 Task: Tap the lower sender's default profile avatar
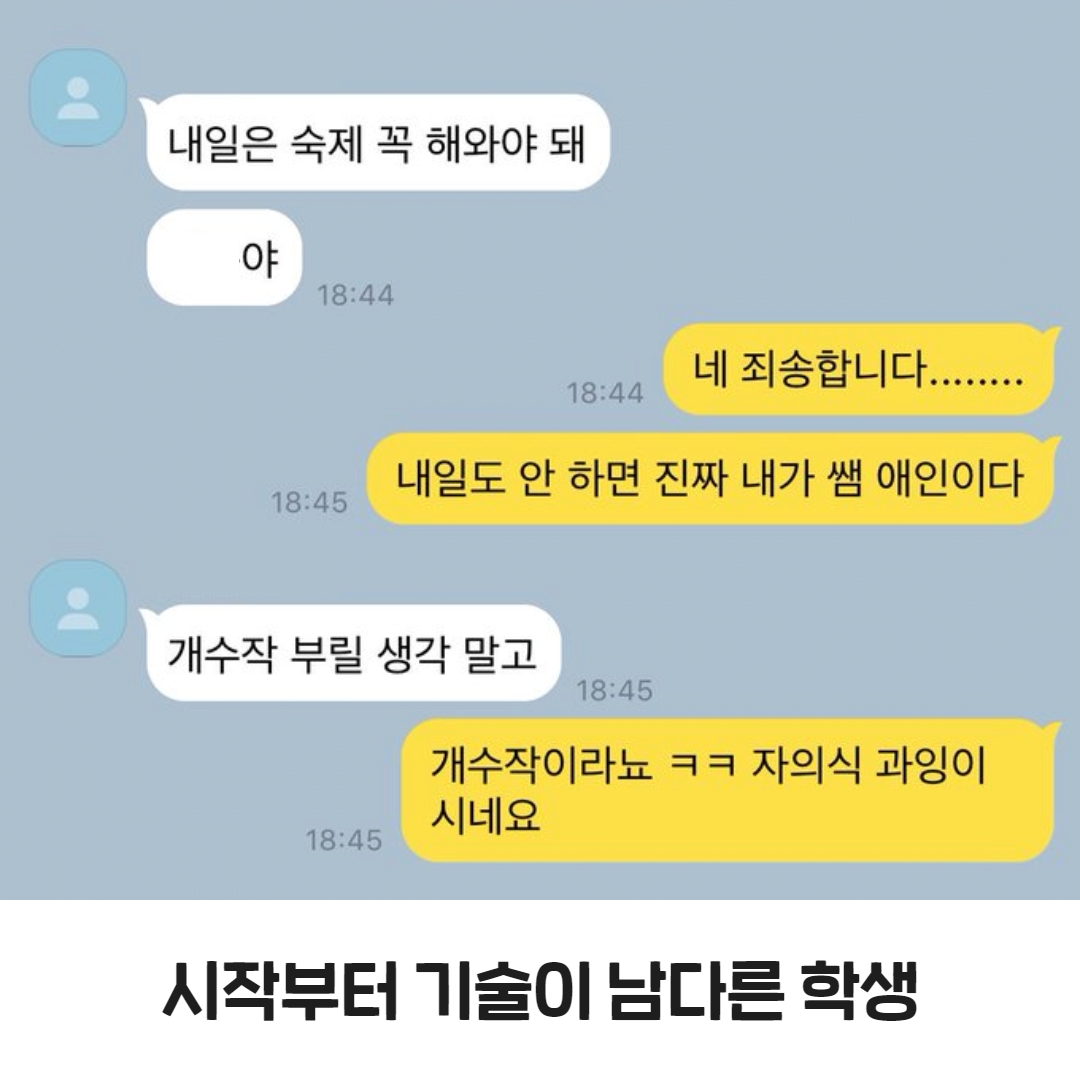tap(78, 608)
